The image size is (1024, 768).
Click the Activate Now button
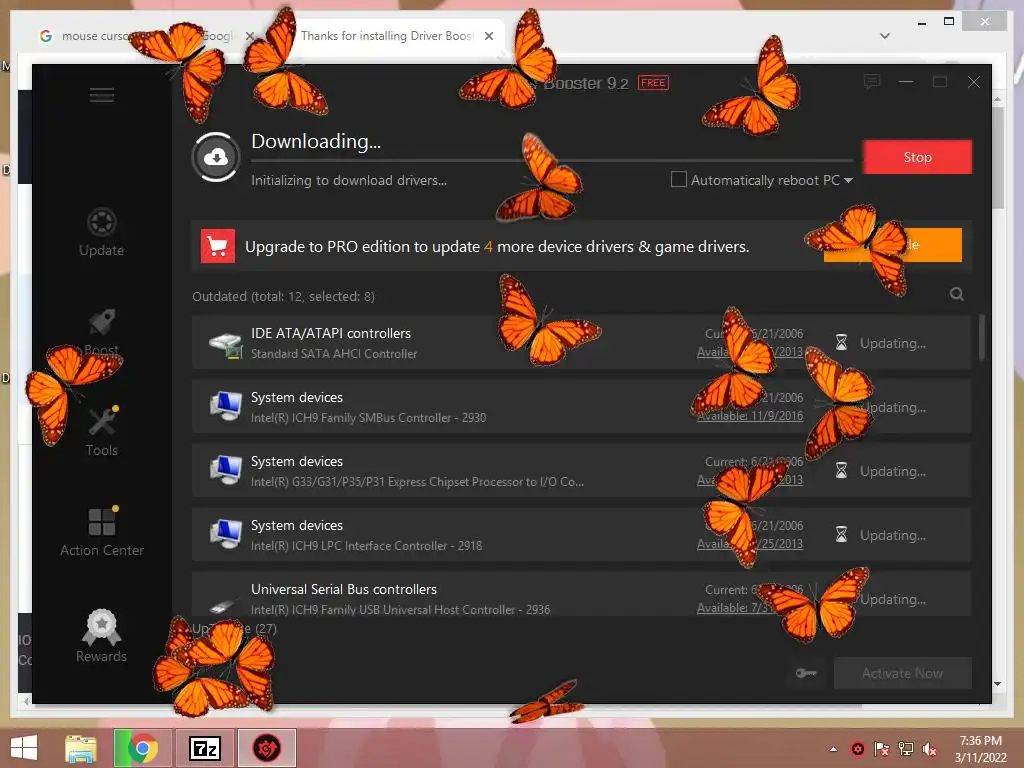[x=903, y=673]
